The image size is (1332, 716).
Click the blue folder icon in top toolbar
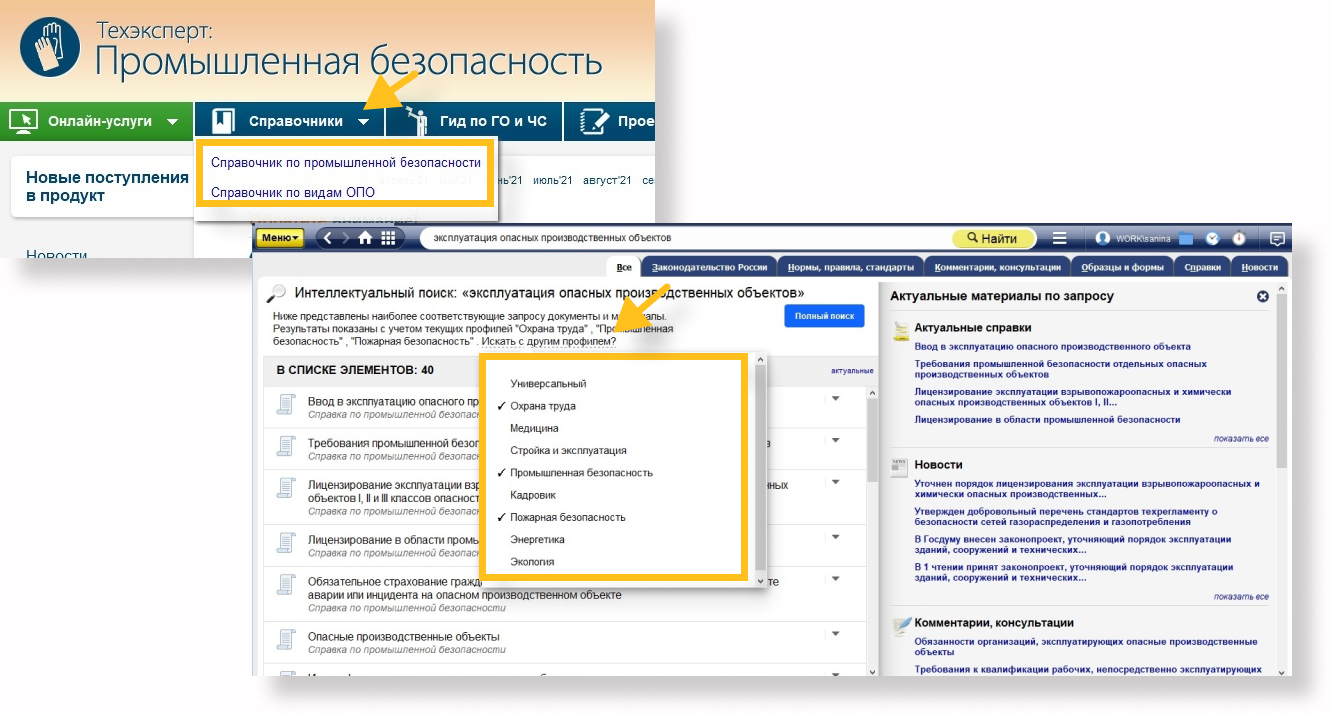1186,238
